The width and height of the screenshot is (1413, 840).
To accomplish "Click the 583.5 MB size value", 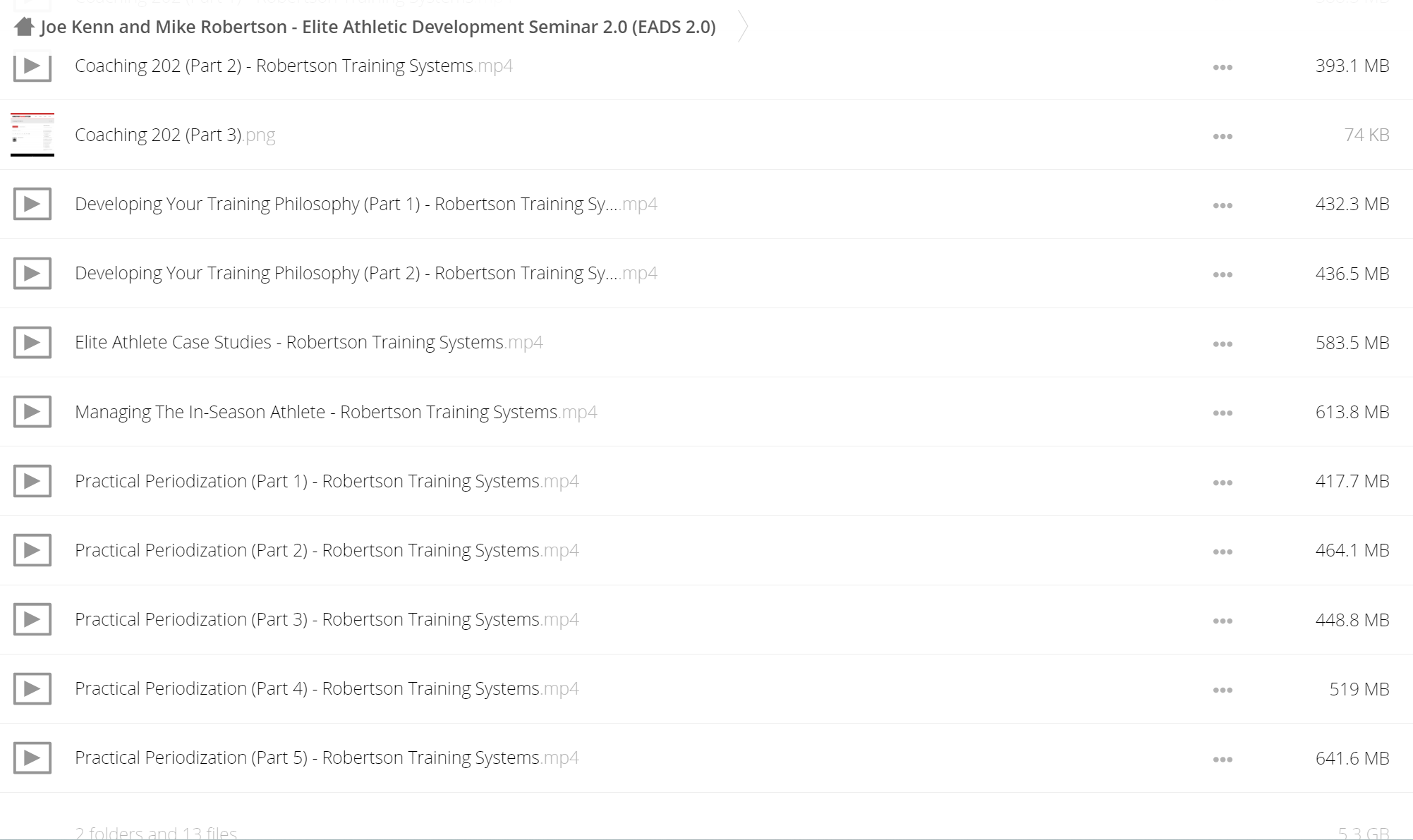I will coord(1352,343).
